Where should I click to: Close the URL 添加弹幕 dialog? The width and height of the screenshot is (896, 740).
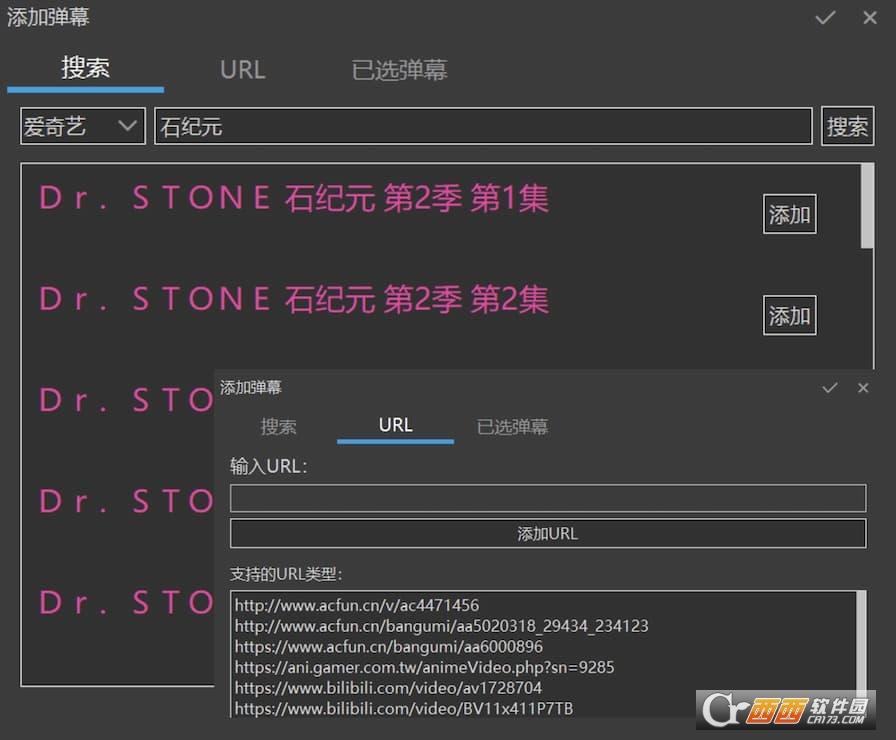863,388
